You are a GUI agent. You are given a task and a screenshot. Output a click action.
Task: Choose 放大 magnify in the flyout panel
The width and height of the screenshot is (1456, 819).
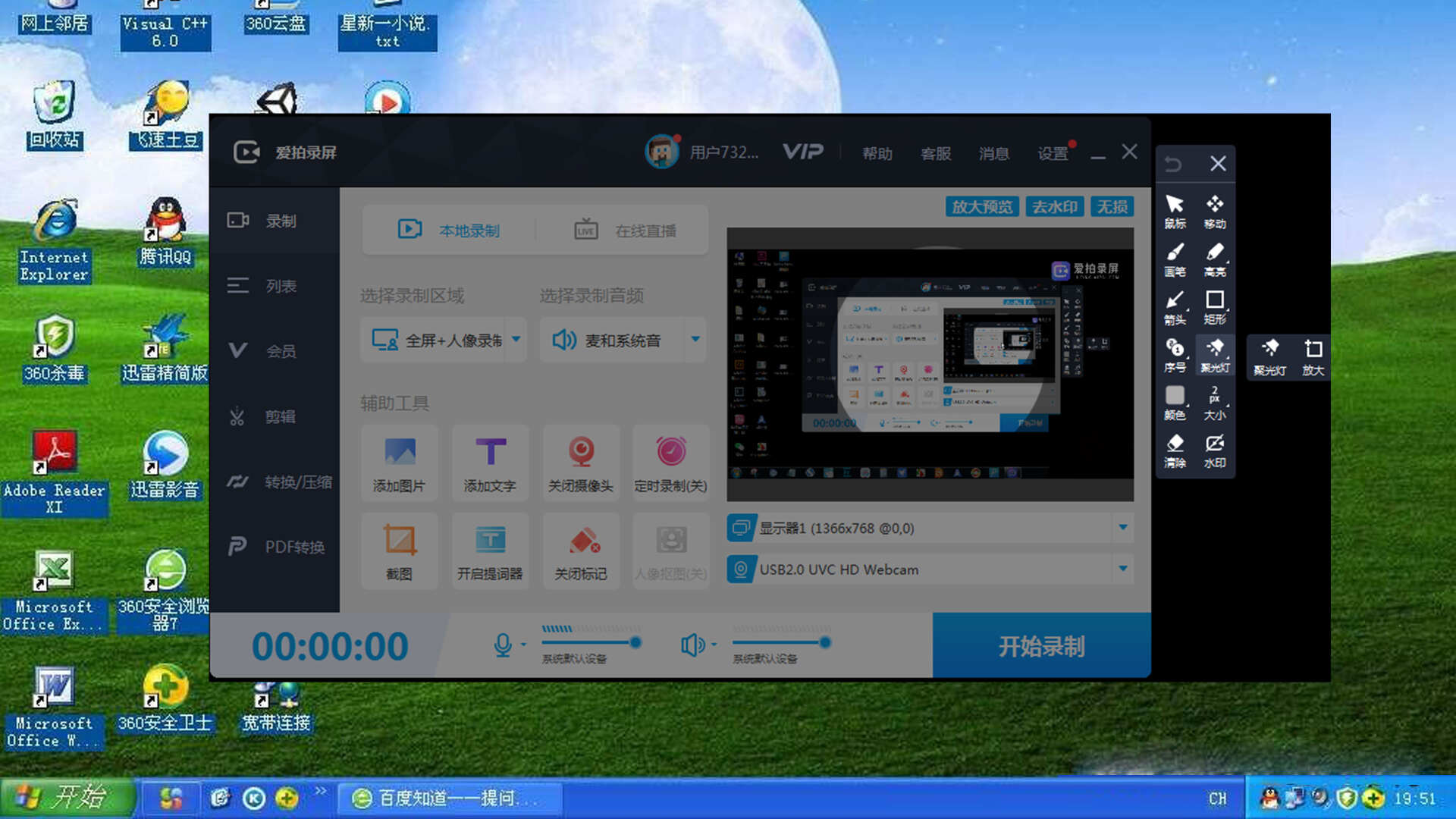[1313, 357]
